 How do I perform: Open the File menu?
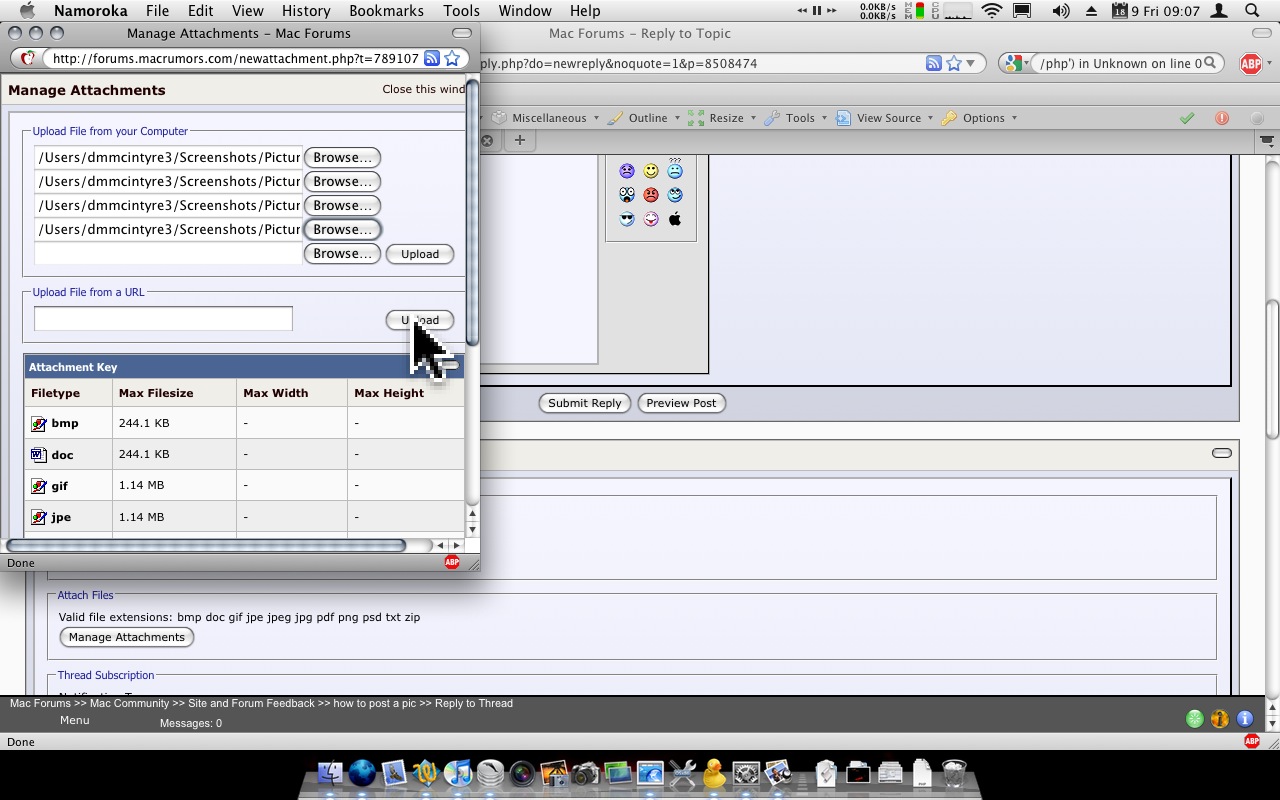pos(157,11)
